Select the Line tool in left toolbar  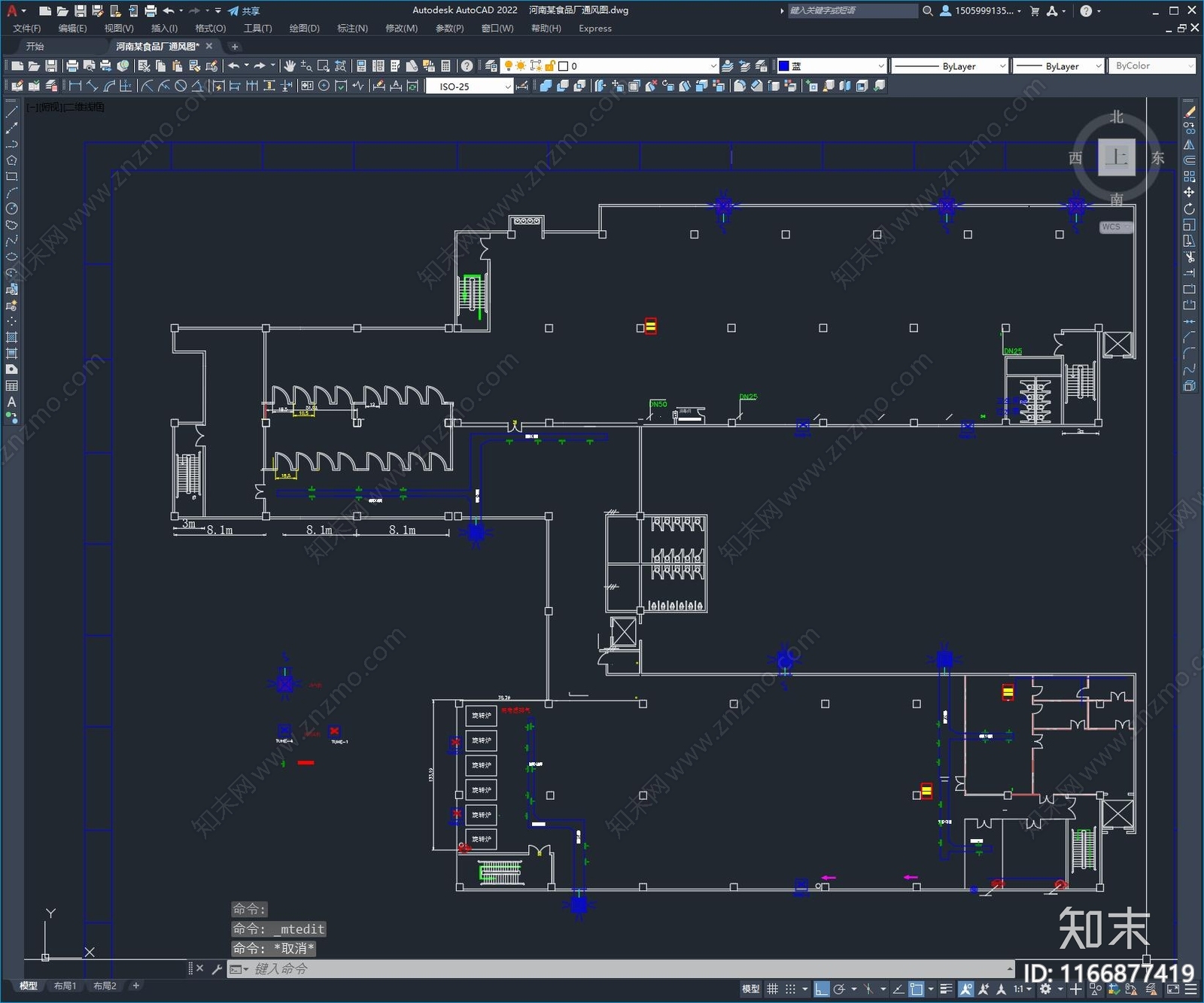click(11, 112)
